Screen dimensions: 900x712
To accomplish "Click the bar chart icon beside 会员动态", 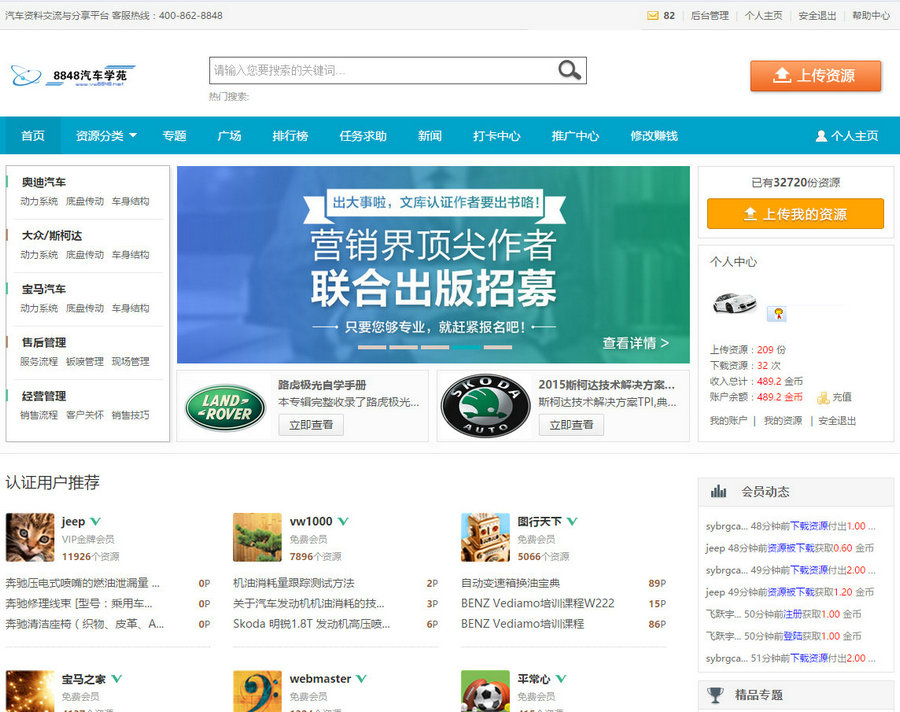I will pyautogui.click(x=718, y=492).
